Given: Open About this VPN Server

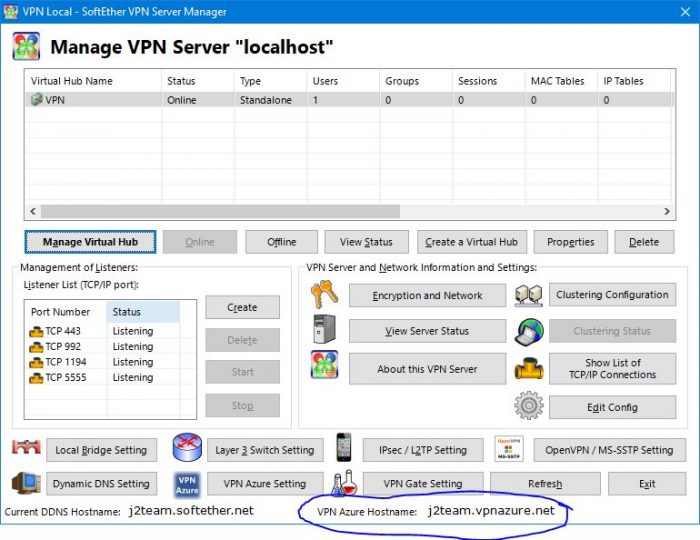Looking at the screenshot, I should coord(427,369).
